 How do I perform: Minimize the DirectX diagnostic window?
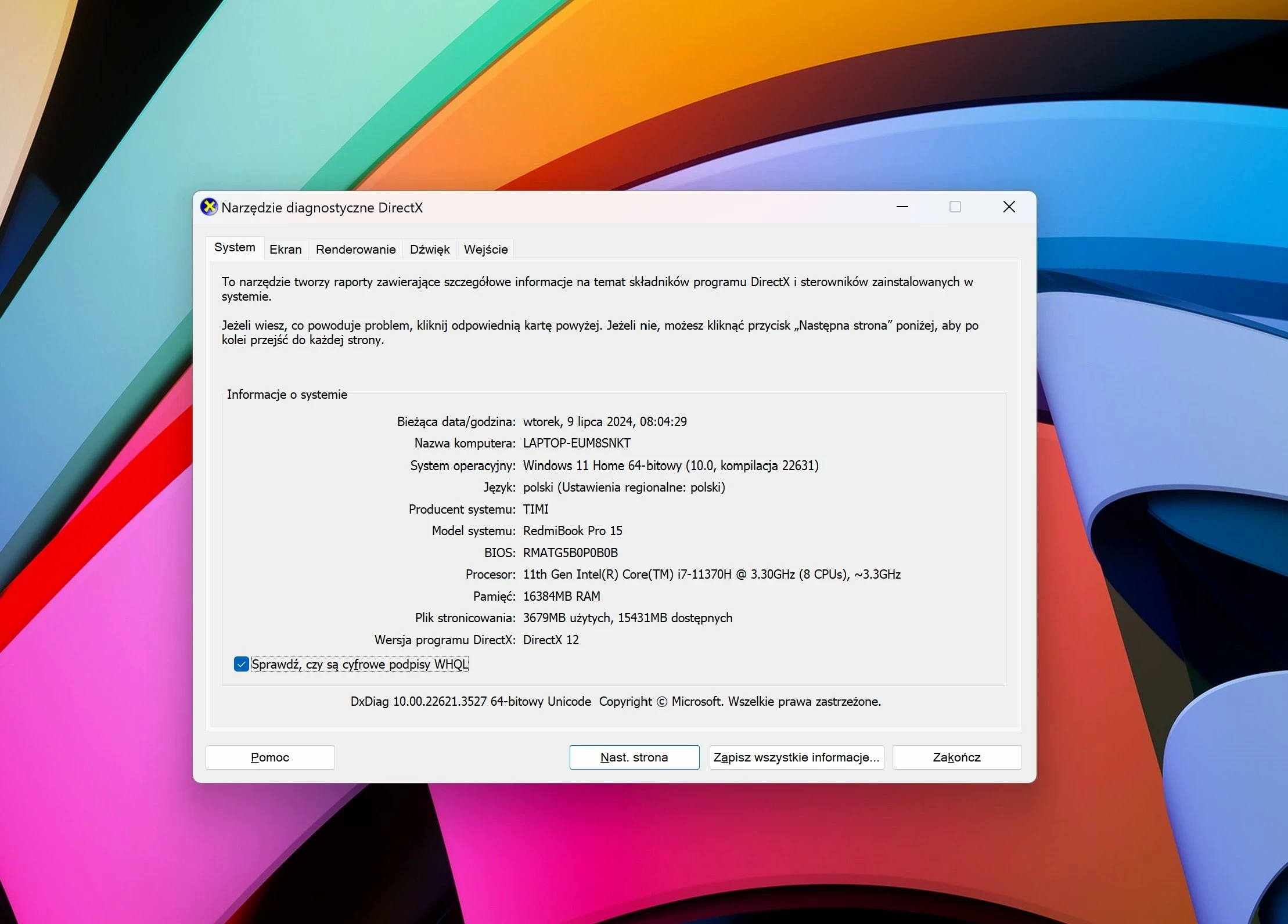pos(902,207)
